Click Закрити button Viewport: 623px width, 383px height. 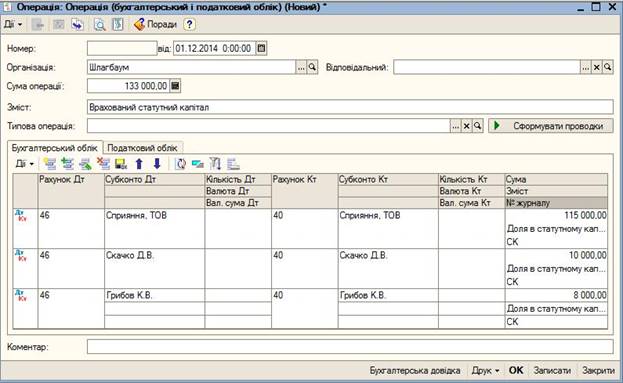click(598, 370)
